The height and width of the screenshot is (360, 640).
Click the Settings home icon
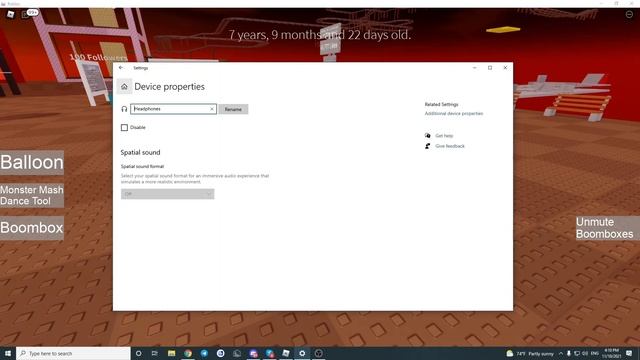[x=124, y=87]
